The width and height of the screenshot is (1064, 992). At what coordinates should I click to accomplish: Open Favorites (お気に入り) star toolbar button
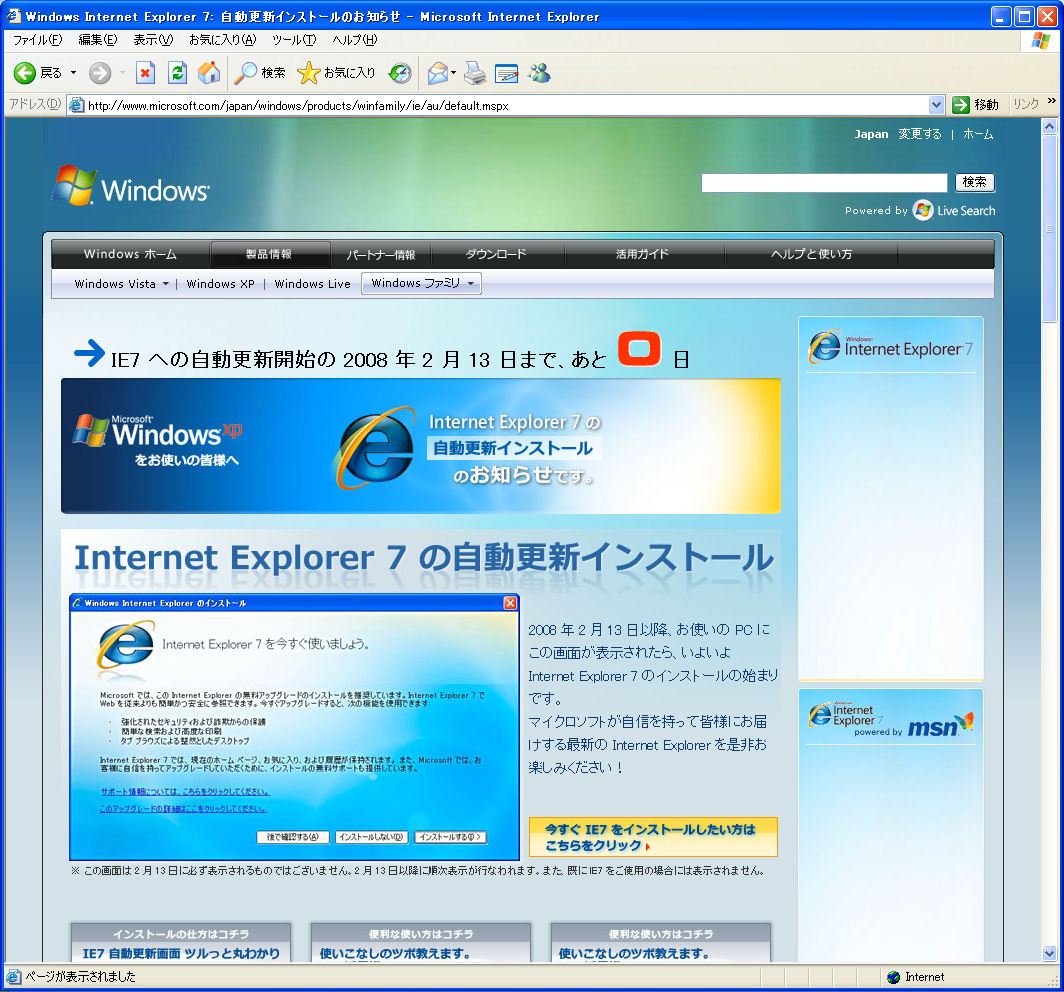pos(336,73)
